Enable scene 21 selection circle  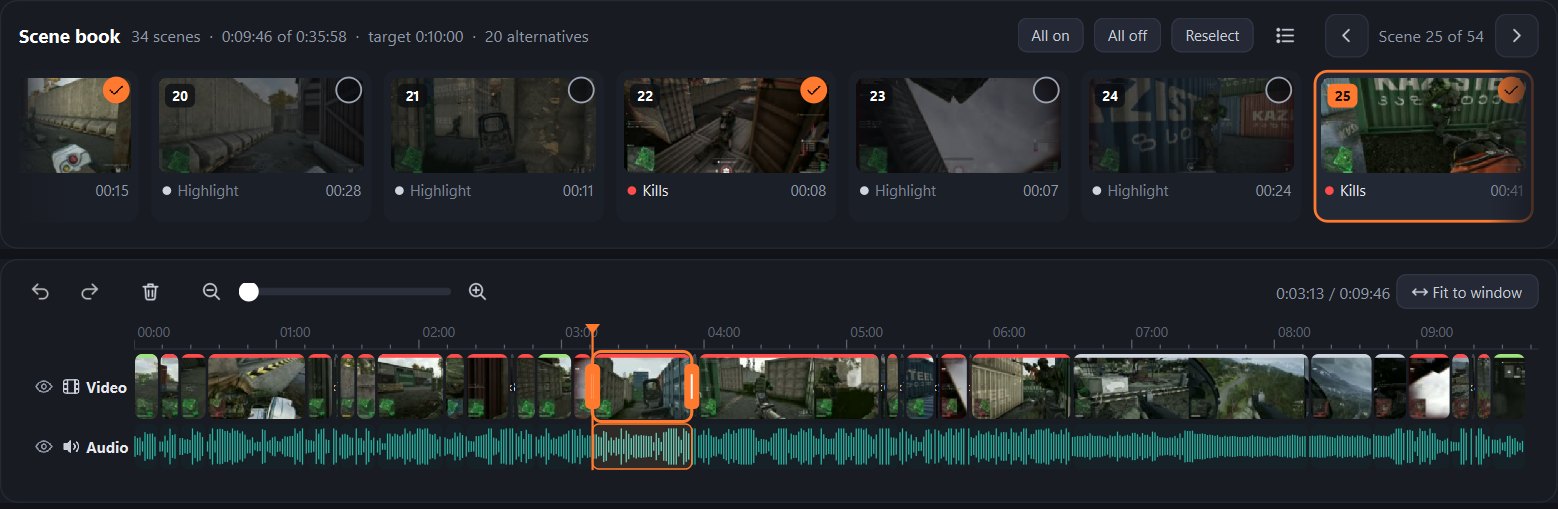point(581,90)
